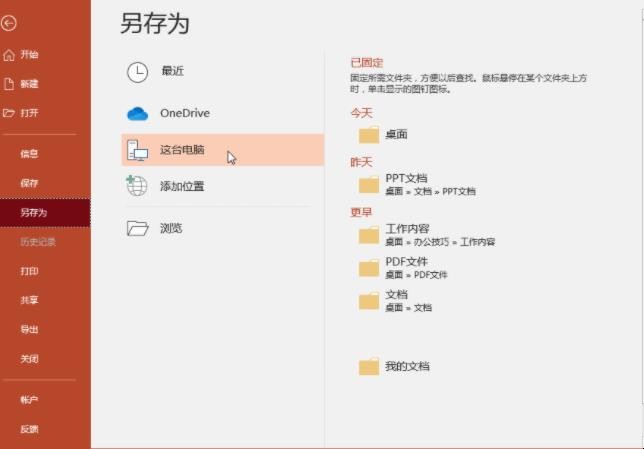The height and width of the screenshot is (449, 644).
Task: Open the PPT文档 folder name
Action: point(406,178)
